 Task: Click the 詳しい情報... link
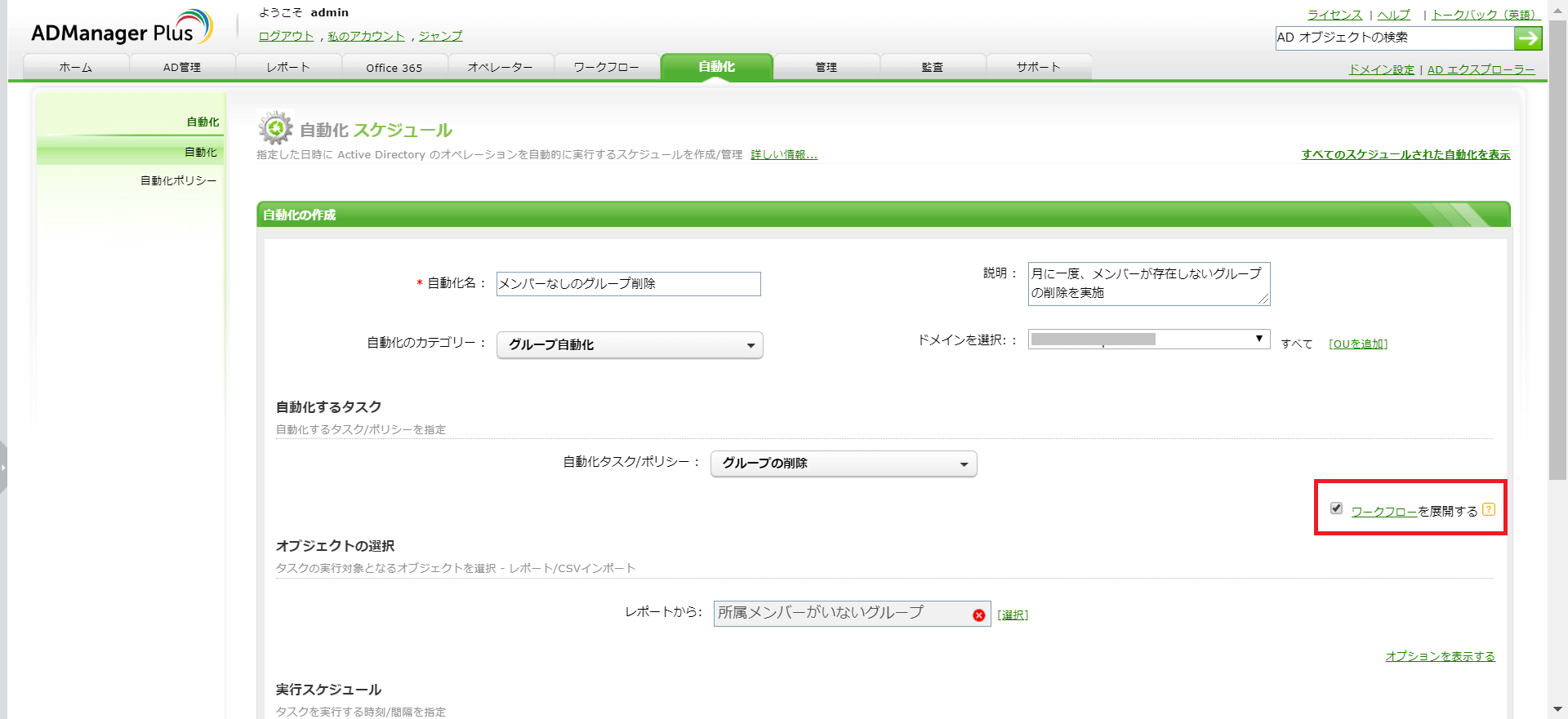pyautogui.click(x=783, y=154)
